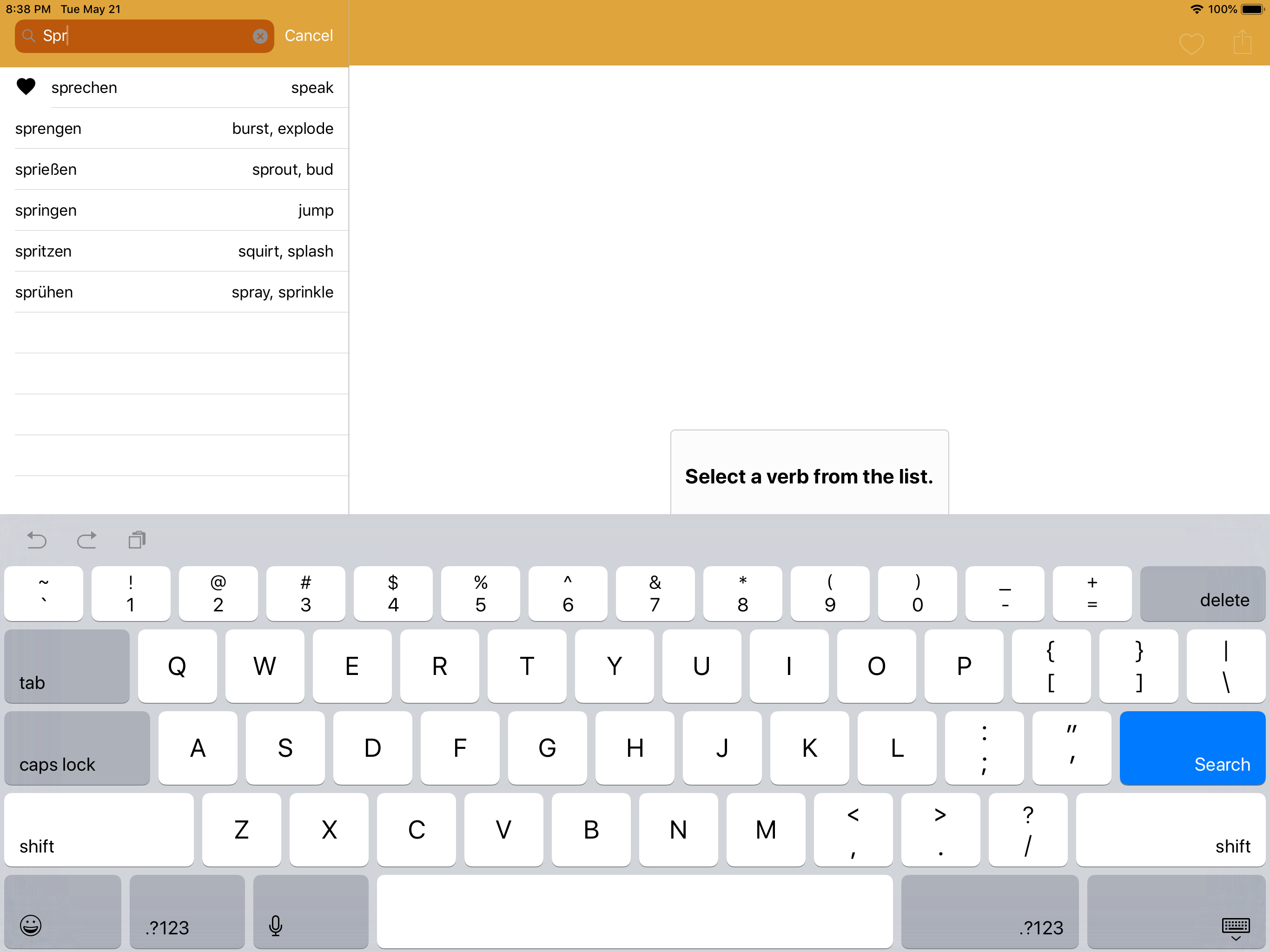Open the emoji keyboard
The height and width of the screenshot is (952, 1270).
click(63, 912)
